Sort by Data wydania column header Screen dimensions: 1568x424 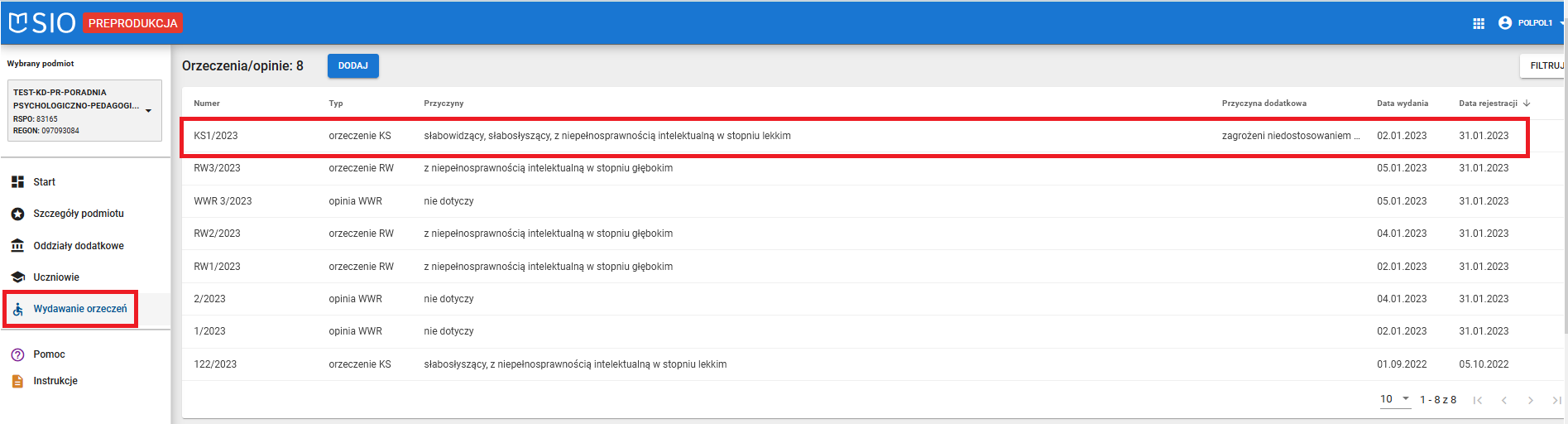[x=1402, y=104]
